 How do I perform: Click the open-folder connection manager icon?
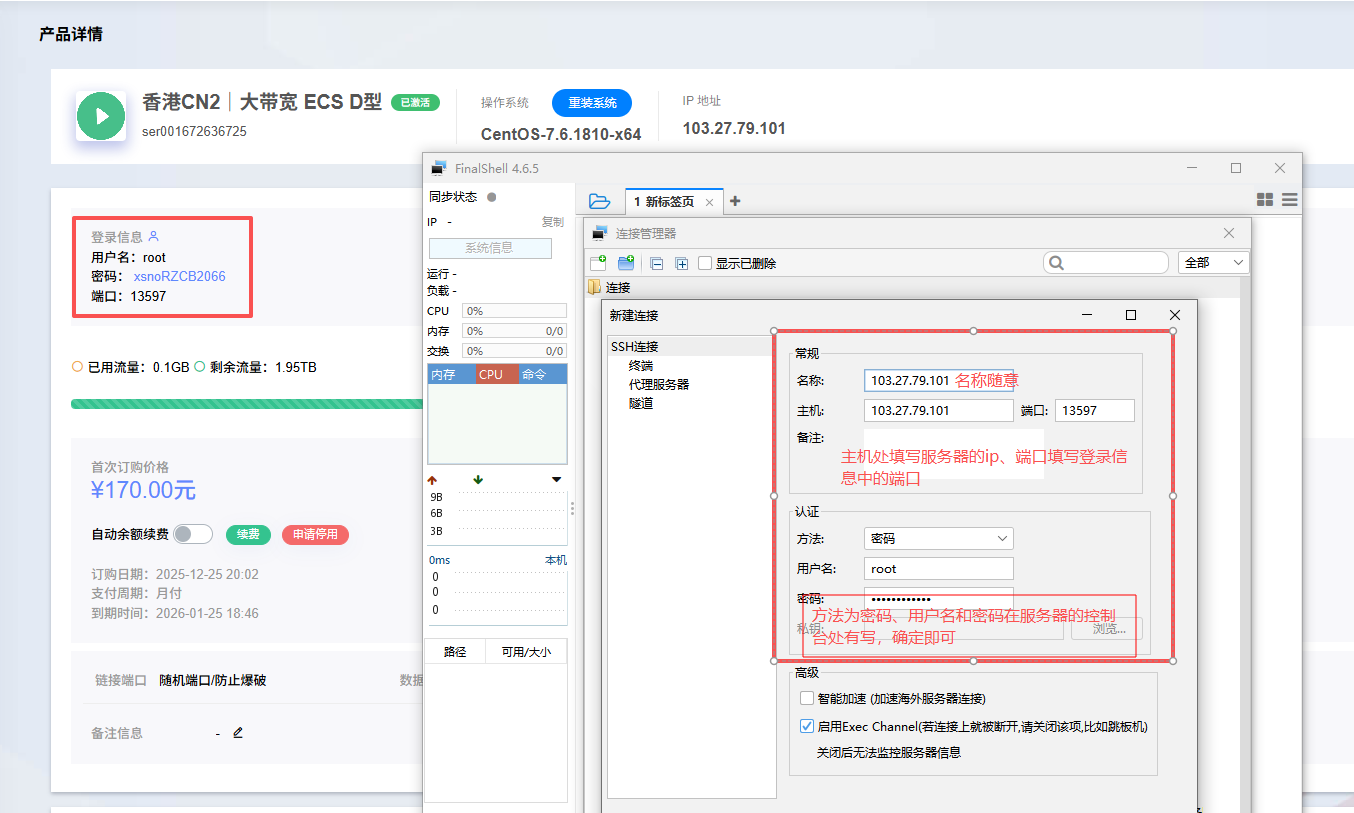coord(599,201)
